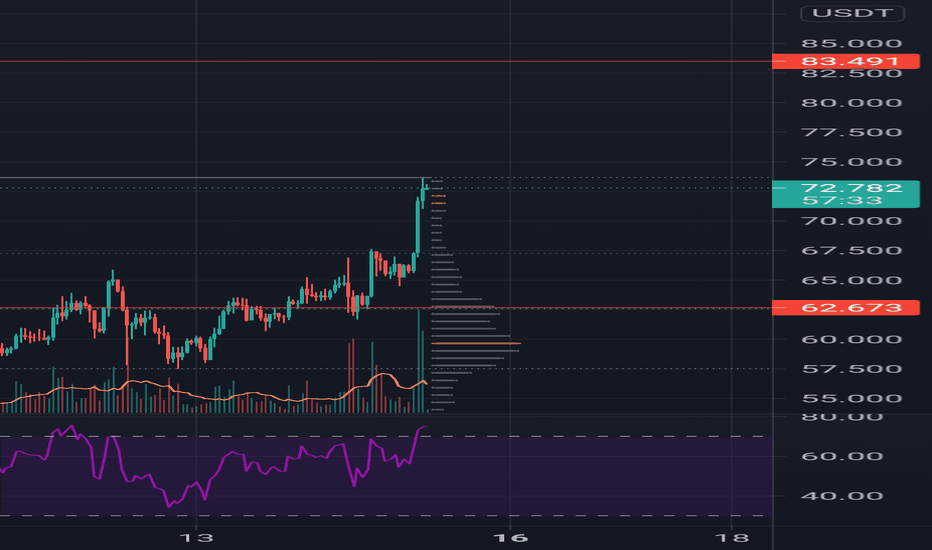
Task: Click the 85.000 price axis label
Action: [x=851, y=43]
